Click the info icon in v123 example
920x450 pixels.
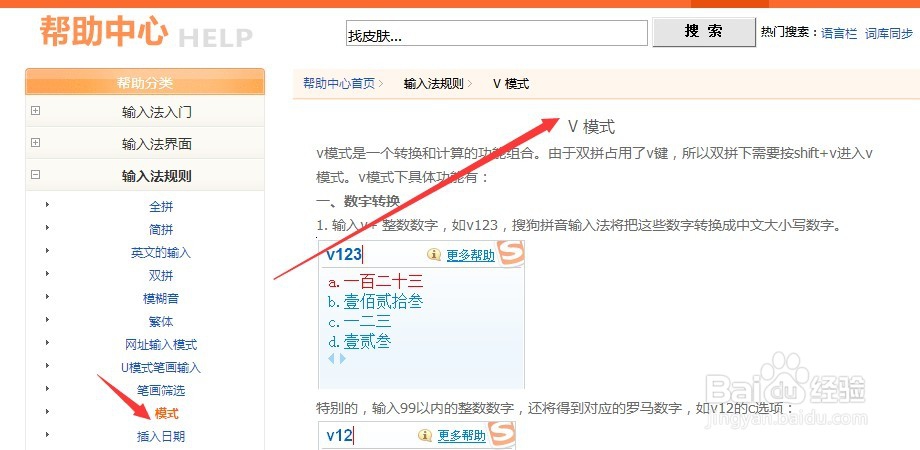tap(434, 255)
